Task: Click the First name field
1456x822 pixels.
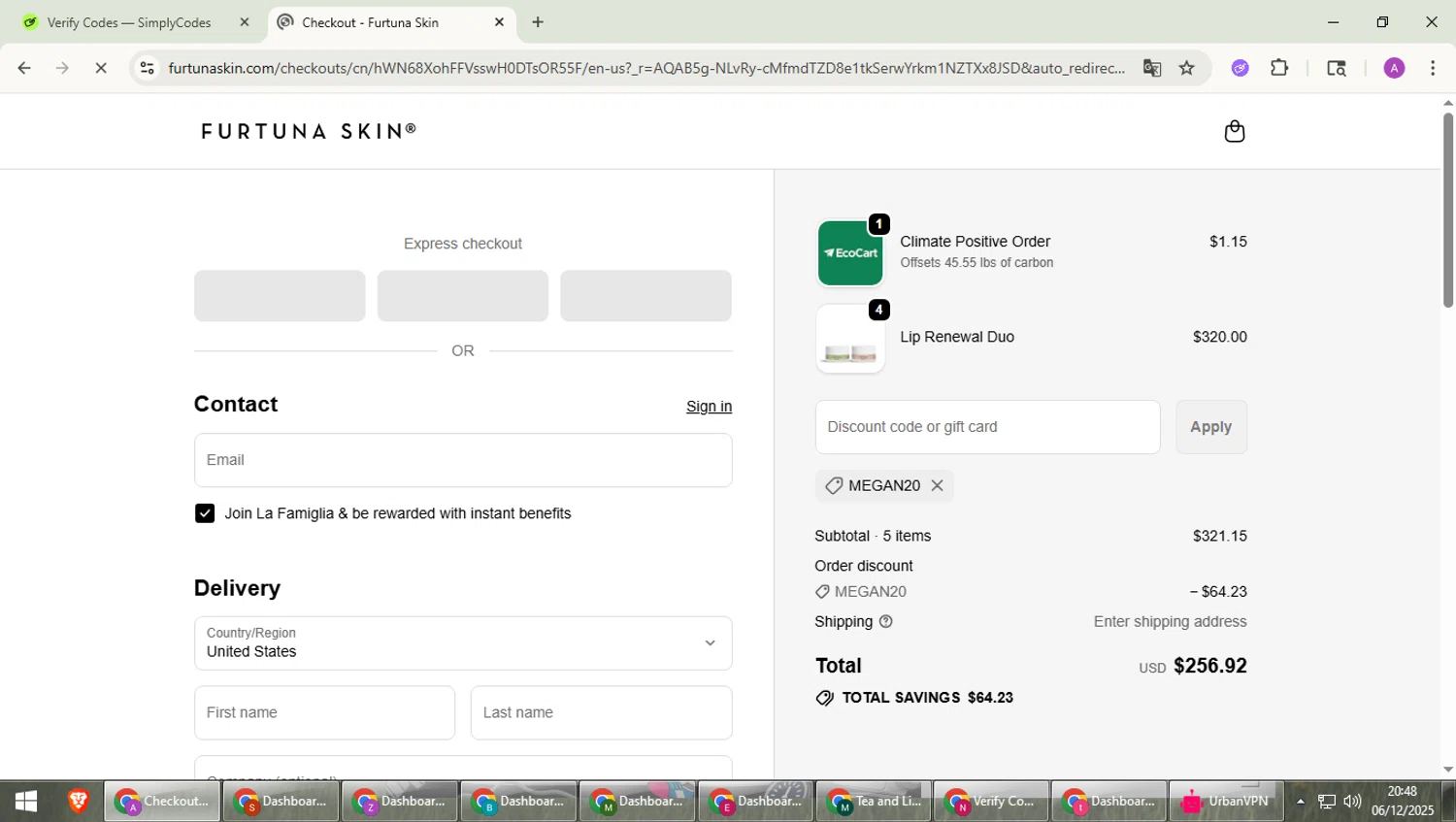Action: pyautogui.click(x=324, y=712)
